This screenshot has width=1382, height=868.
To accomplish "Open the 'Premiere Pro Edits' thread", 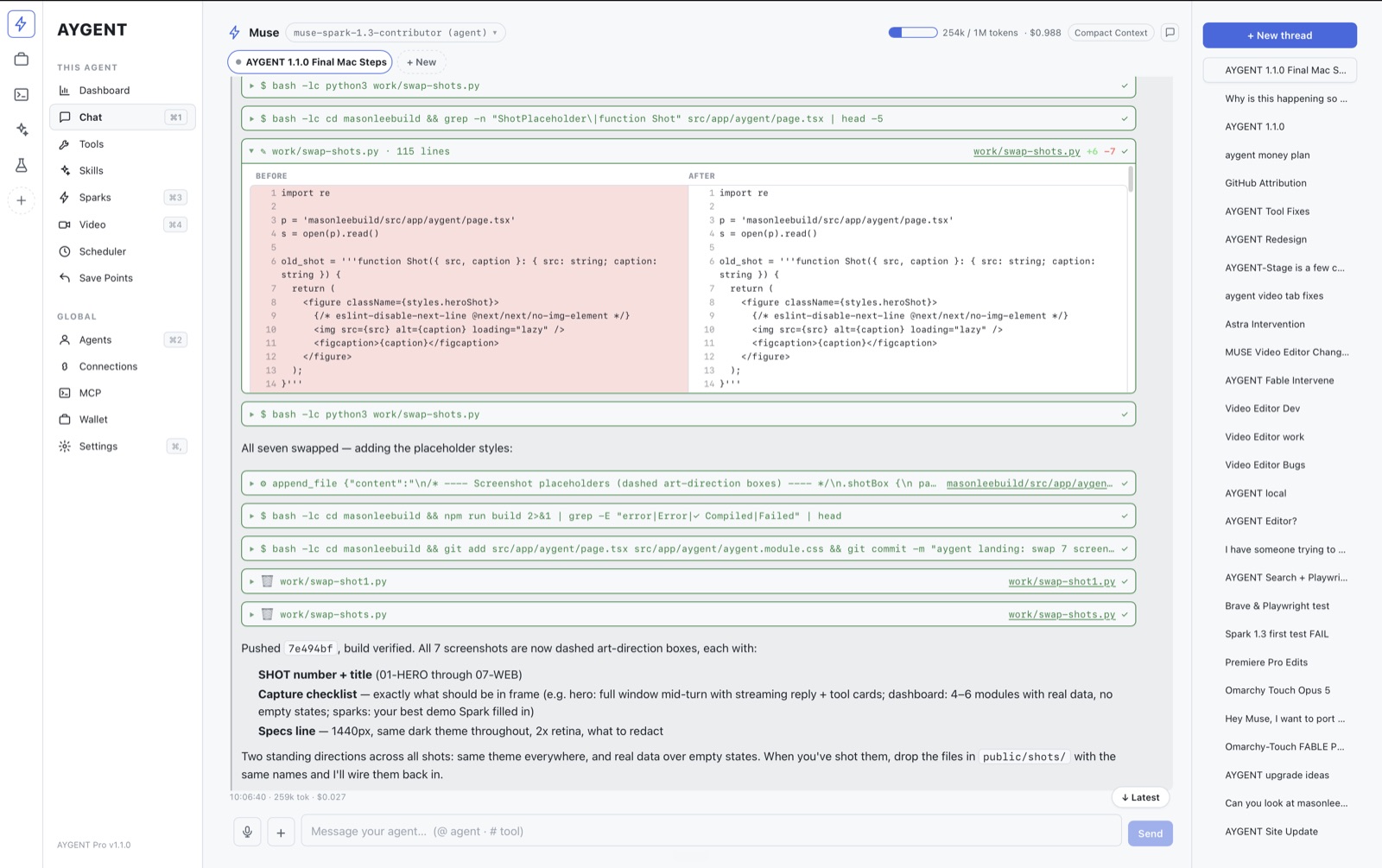I will click(1279, 662).
